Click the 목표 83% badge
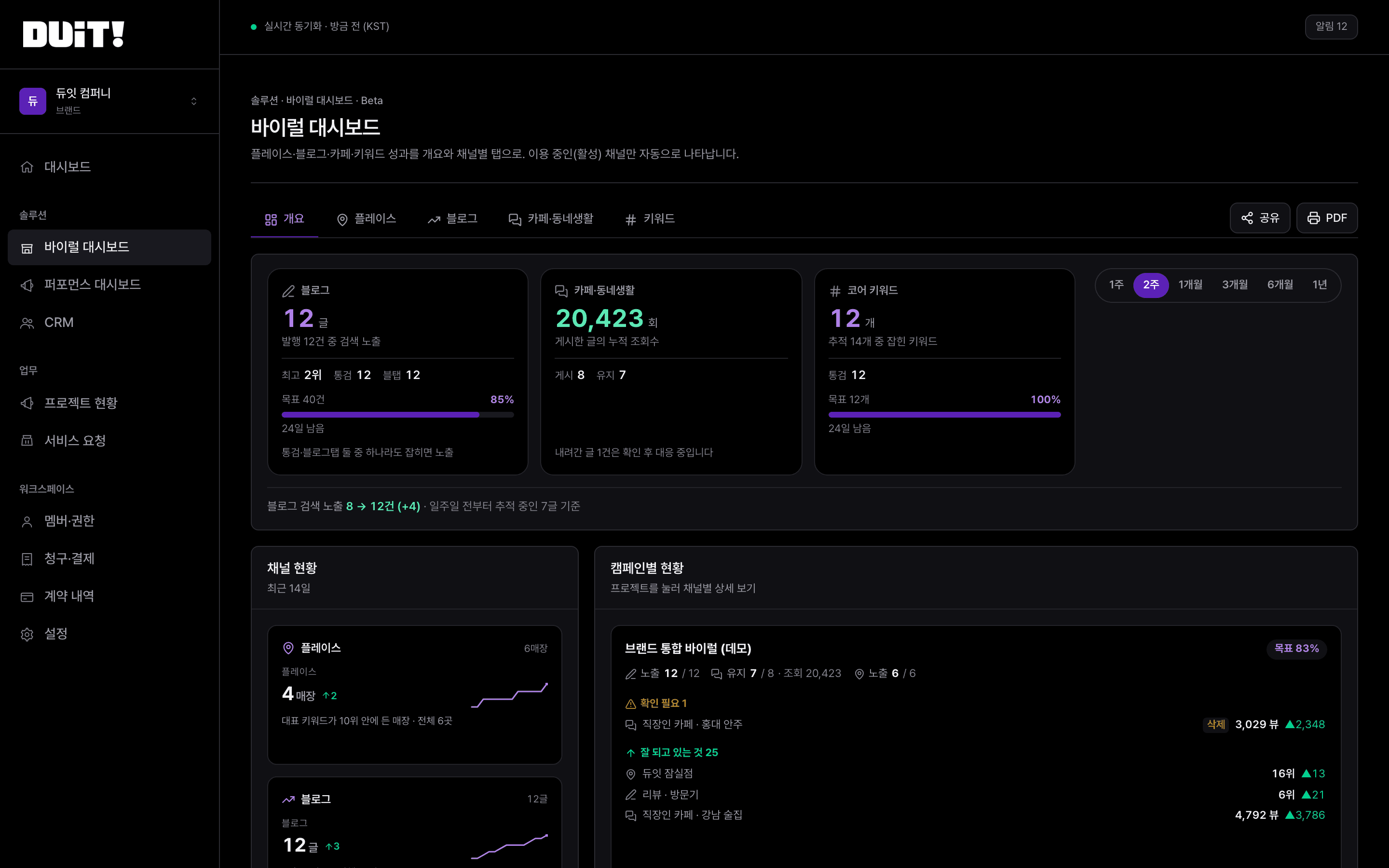This screenshot has width=1389, height=868. click(x=1296, y=648)
